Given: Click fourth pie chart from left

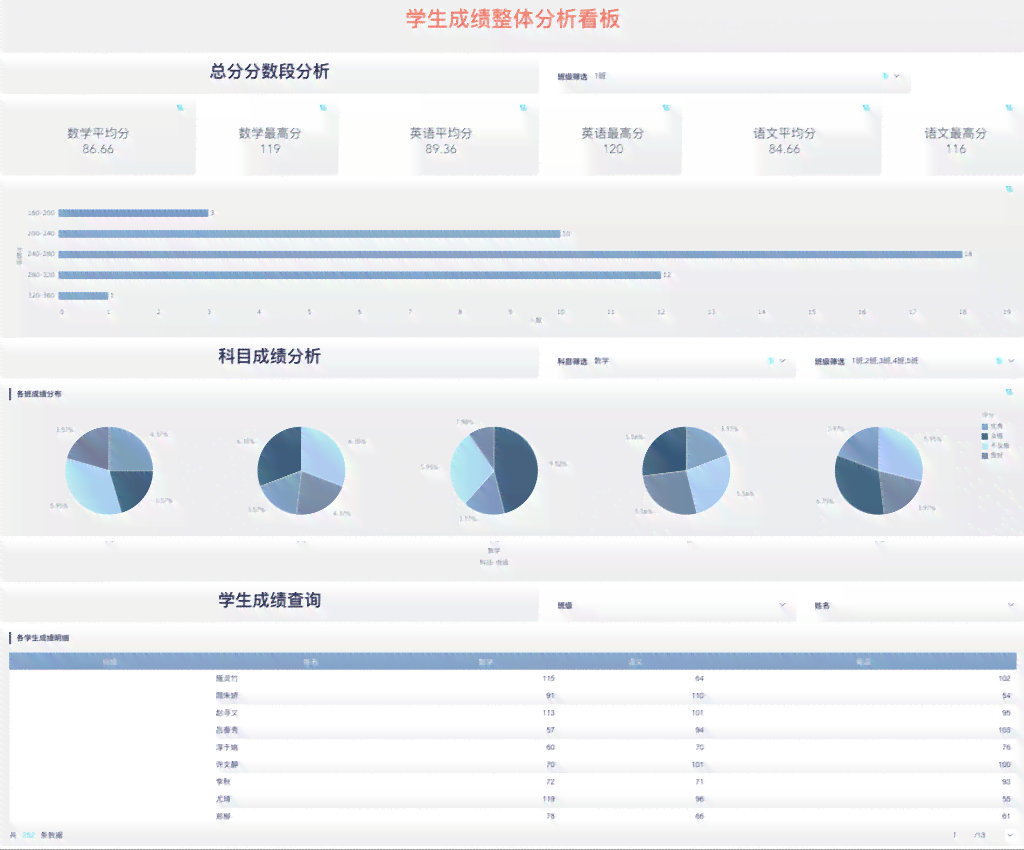Looking at the screenshot, I should coord(686,470).
